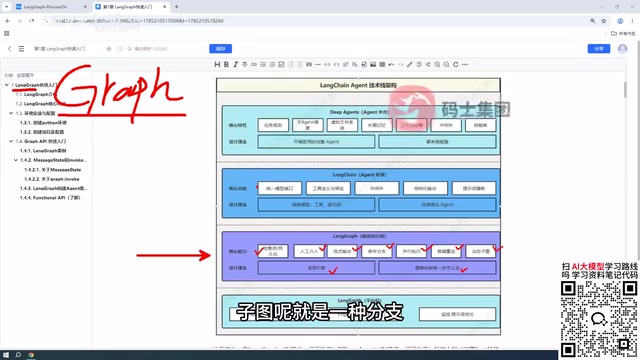The width and height of the screenshot is (640, 360).
Task: Open a new browser tab
Action: pos(176,7)
